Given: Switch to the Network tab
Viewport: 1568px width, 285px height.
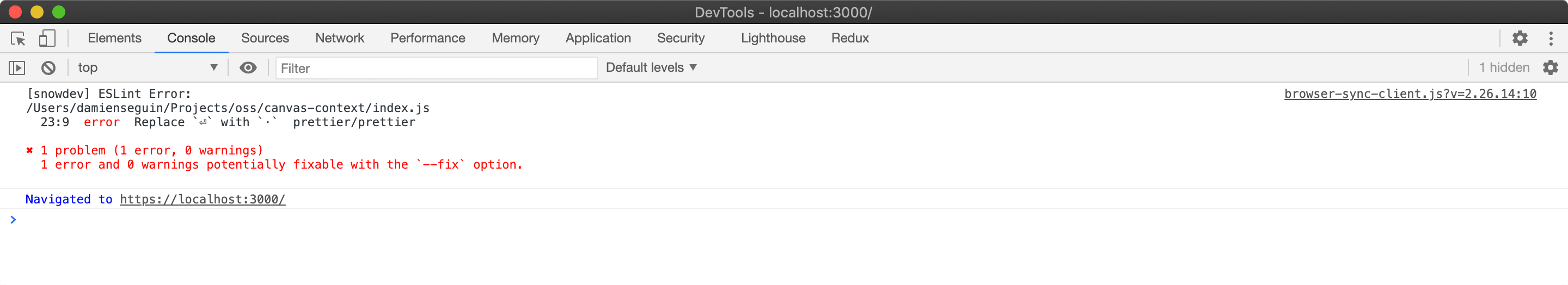Looking at the screenshot, I should pyautogui.click(x=340, y=38).
